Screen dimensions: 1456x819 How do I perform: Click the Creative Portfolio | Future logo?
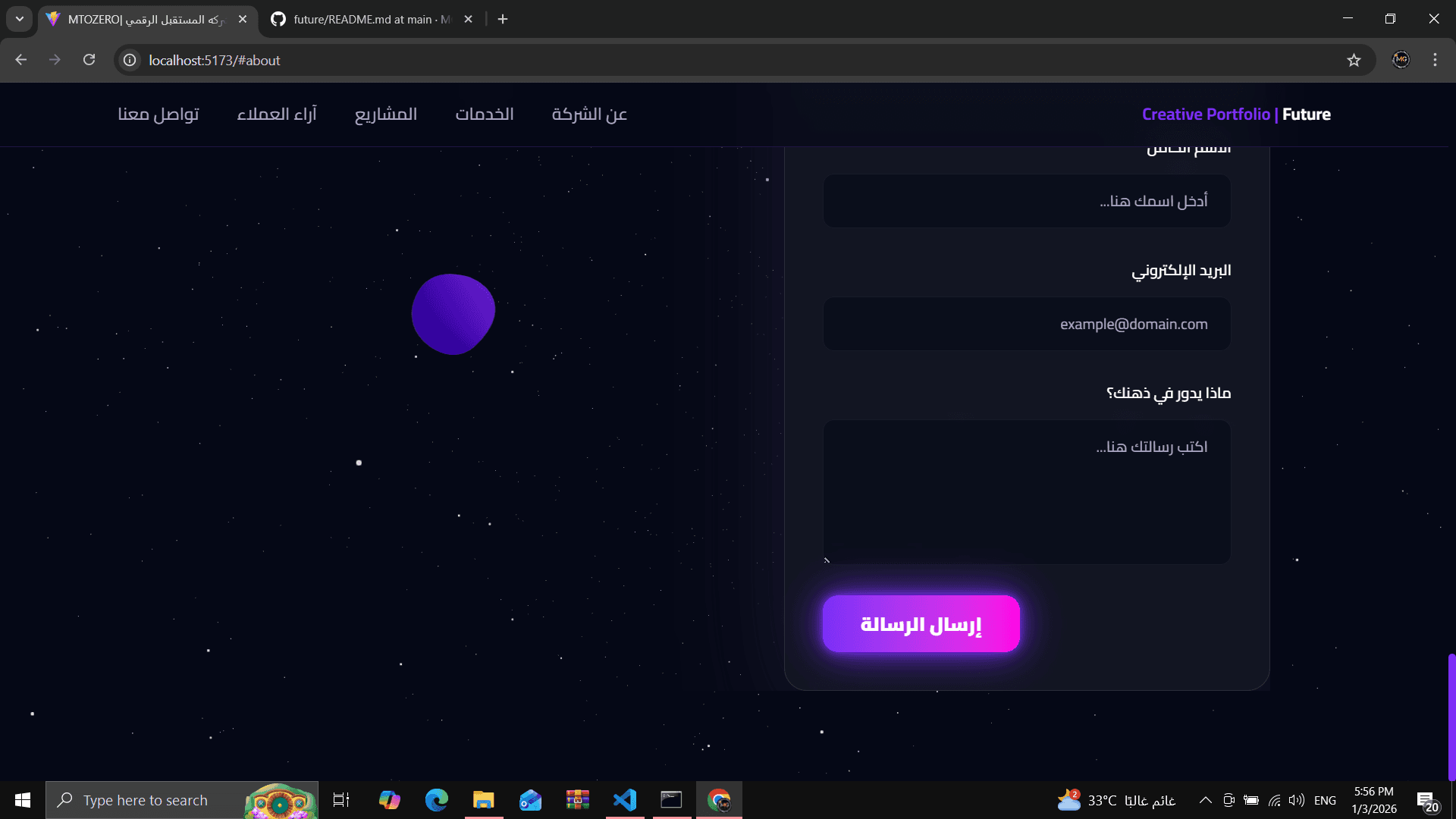[1236, 114]
